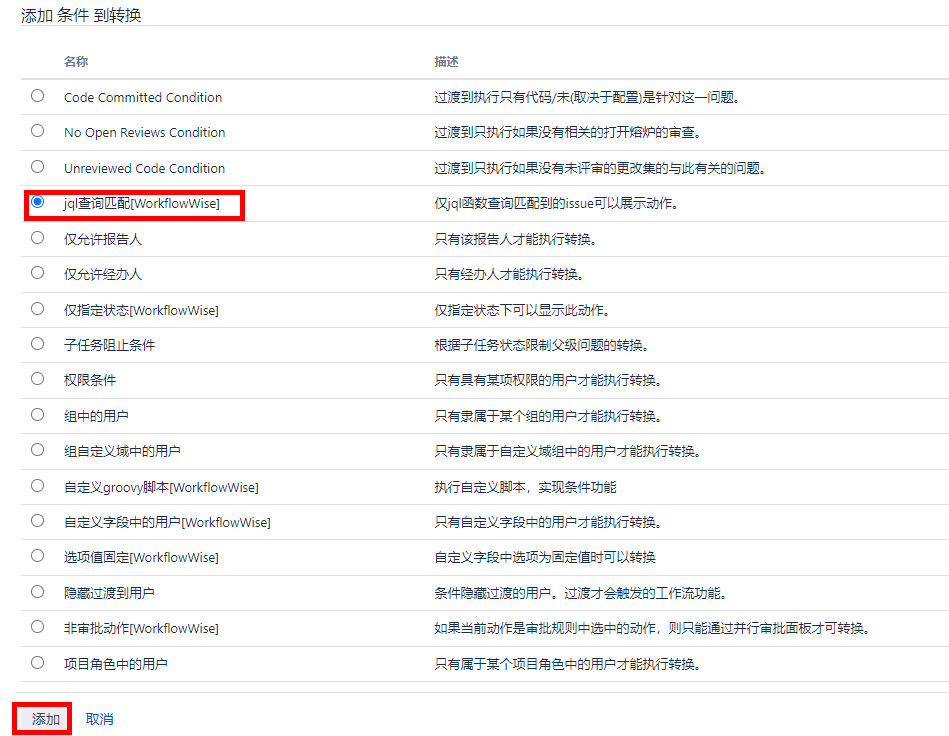Choose the 自定义字段中的用户[WorkflowWise] radio
Screen dimensions: 949x736
[x=38, y=521]
